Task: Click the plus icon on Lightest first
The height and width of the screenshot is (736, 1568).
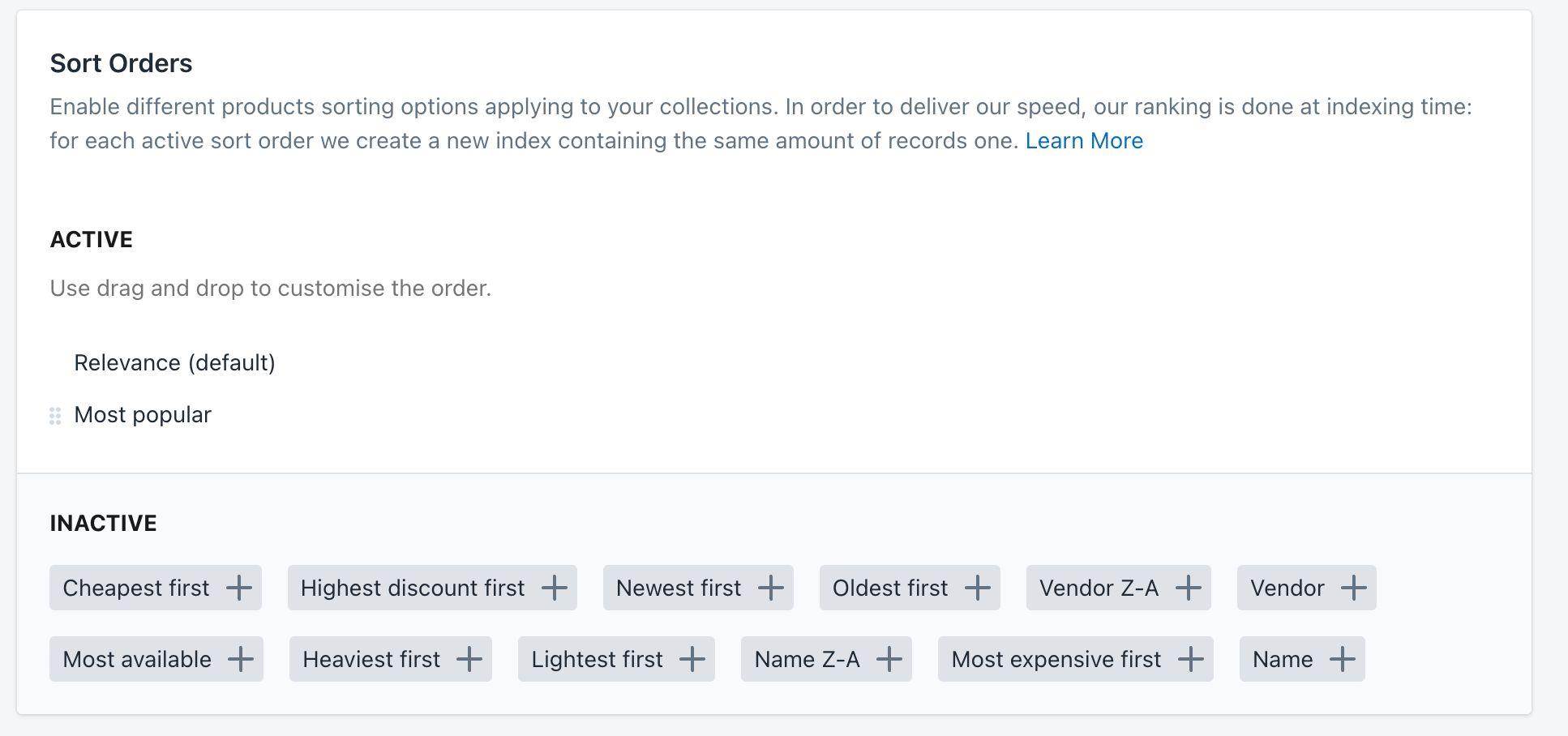Action: coord(693,659)
